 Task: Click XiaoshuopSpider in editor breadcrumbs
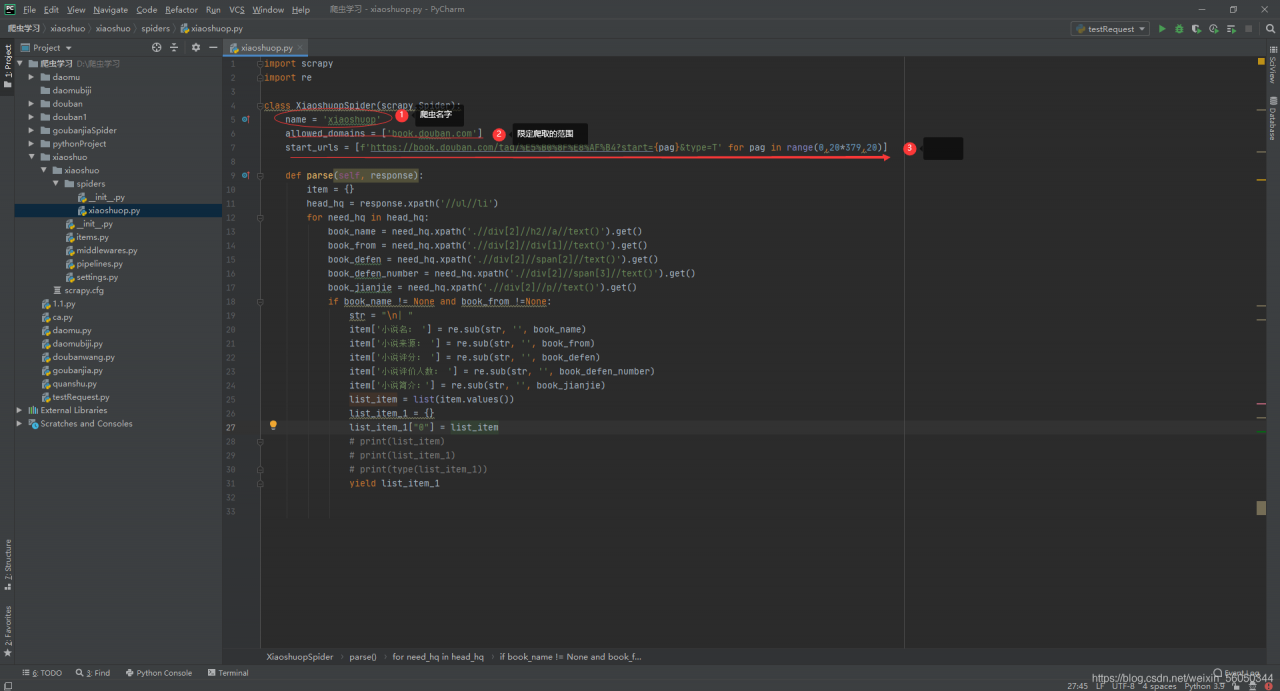click(x=300, y=657)
